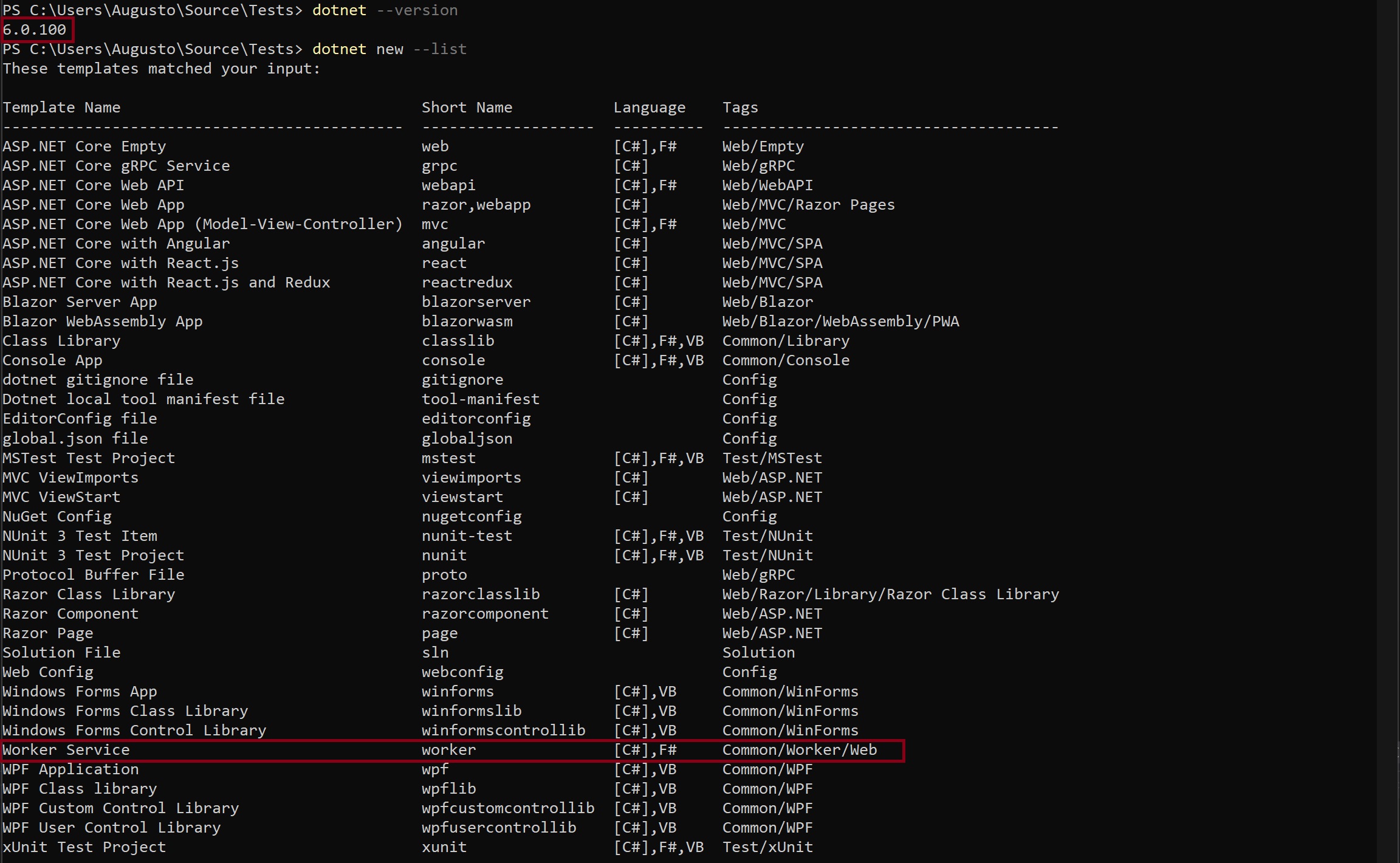Screen dimensions: 1400x863
Task: Click the 'Language' column header
Action: click(649, 108)
